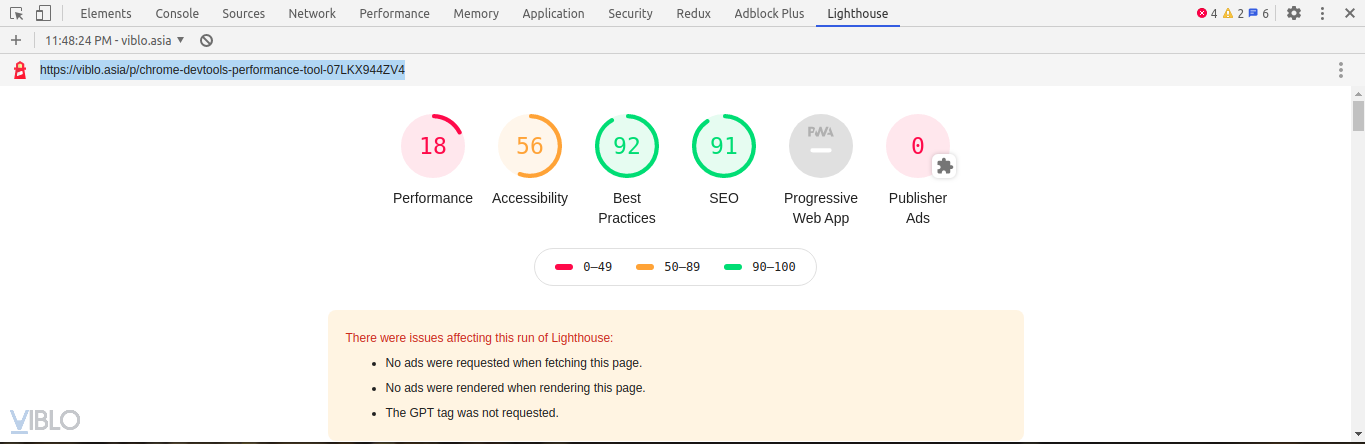Switch to the Console tab
This screenshot has height=444, width=1365.
click(177, 14)
